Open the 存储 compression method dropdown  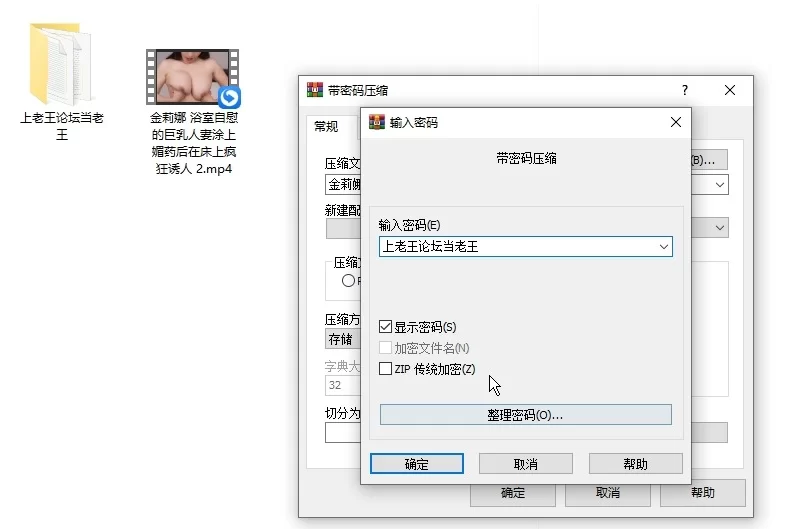click(342, 339)
